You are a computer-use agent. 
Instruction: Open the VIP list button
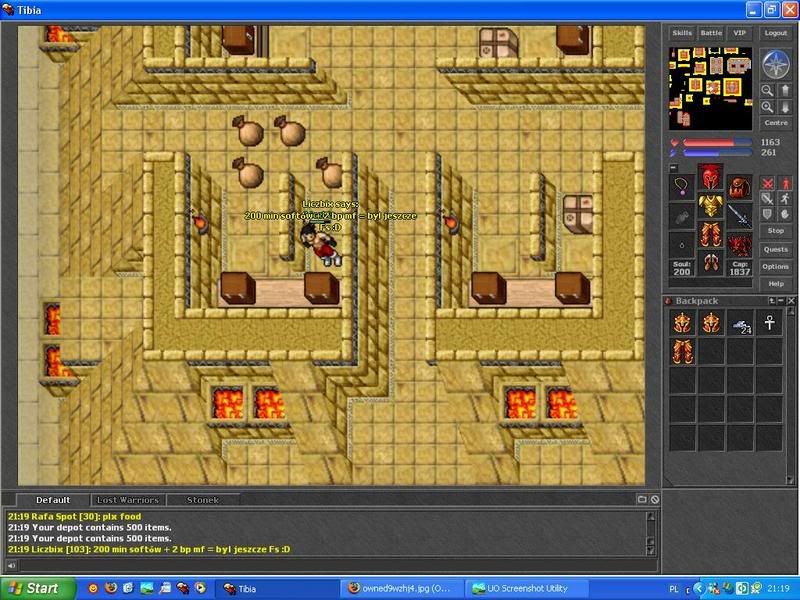click(x=739, y=33)
